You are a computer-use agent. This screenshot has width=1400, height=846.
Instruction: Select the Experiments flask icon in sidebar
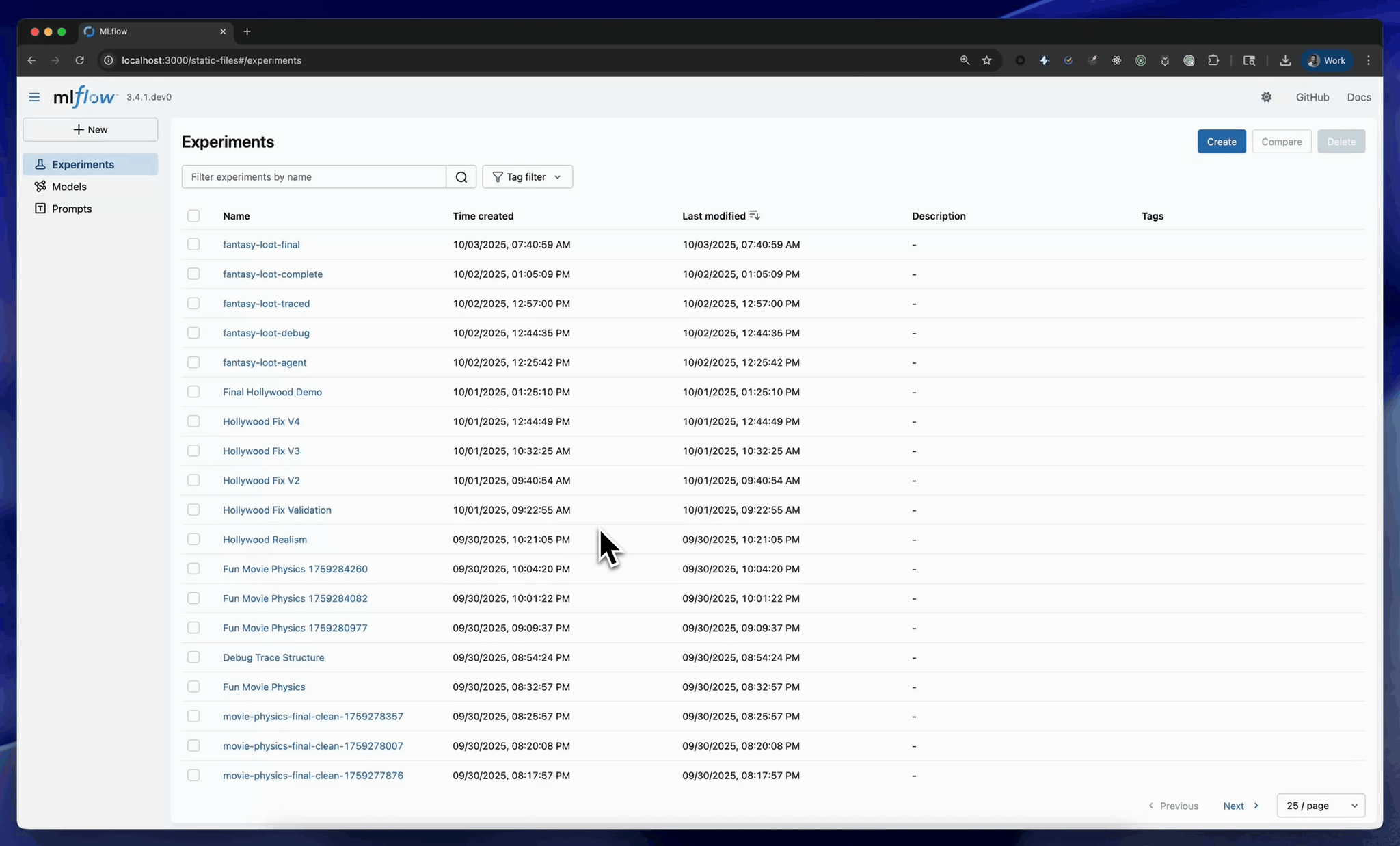[x=40, y=164]
